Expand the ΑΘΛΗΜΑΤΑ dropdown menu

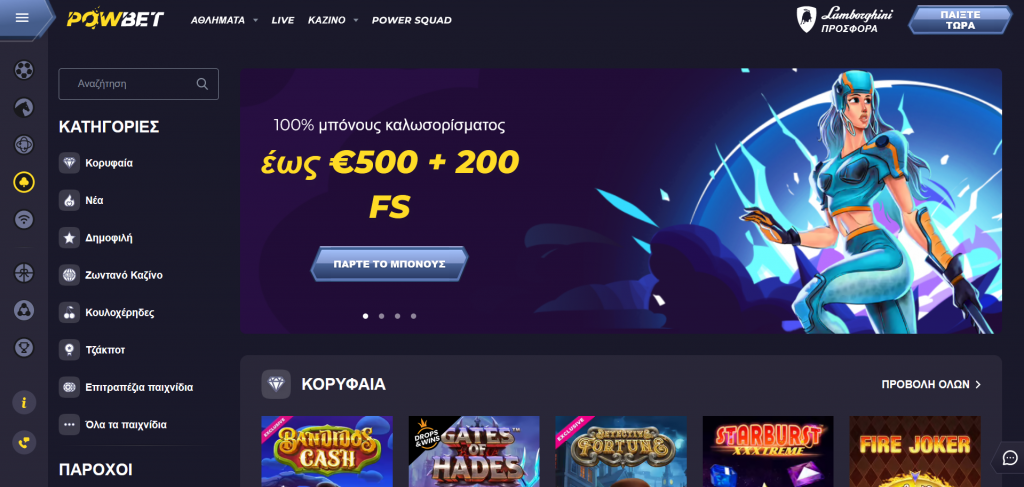pyautogui.click(x=224, y=20)
